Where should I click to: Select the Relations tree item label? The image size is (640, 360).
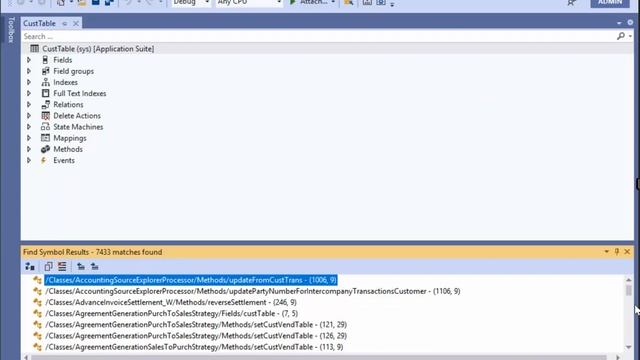click(68, 104)
